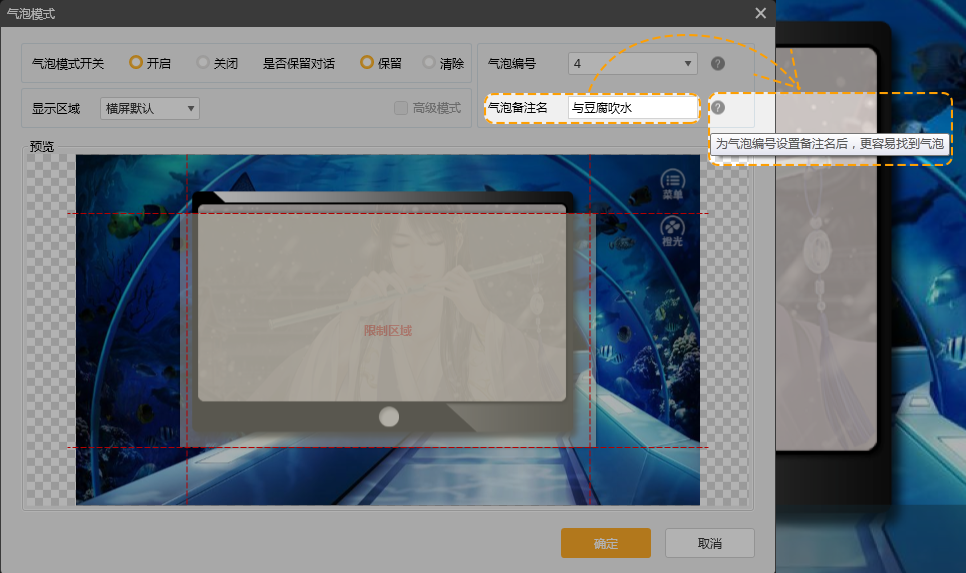Click the 气泡模式 dialog title text
Viewport: 966px width, 573px height.
32,13
